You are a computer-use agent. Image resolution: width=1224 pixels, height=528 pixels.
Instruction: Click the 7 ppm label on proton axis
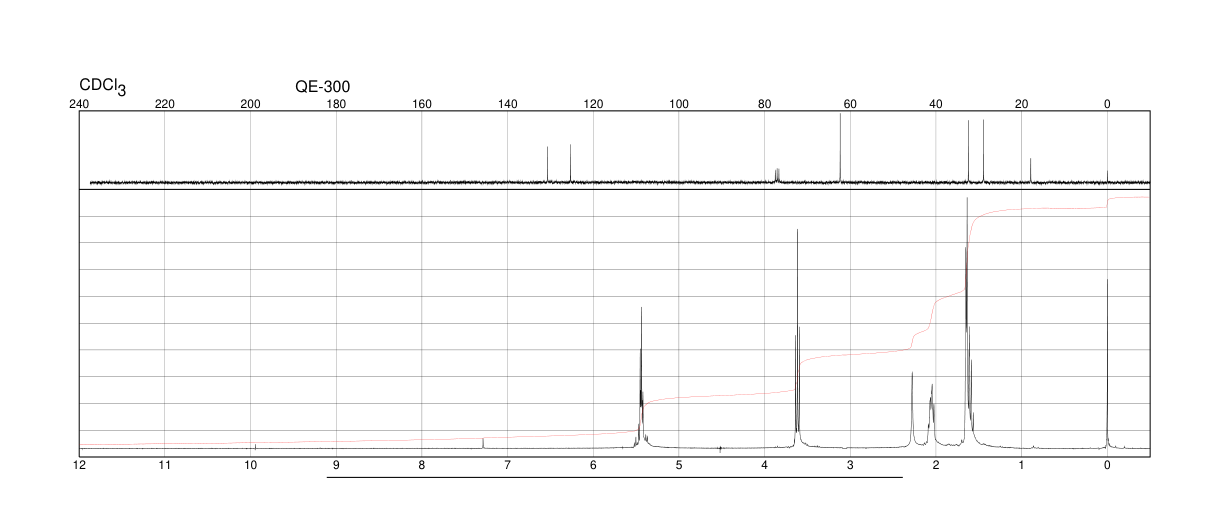pyautogui.click(x=508, y=465)
